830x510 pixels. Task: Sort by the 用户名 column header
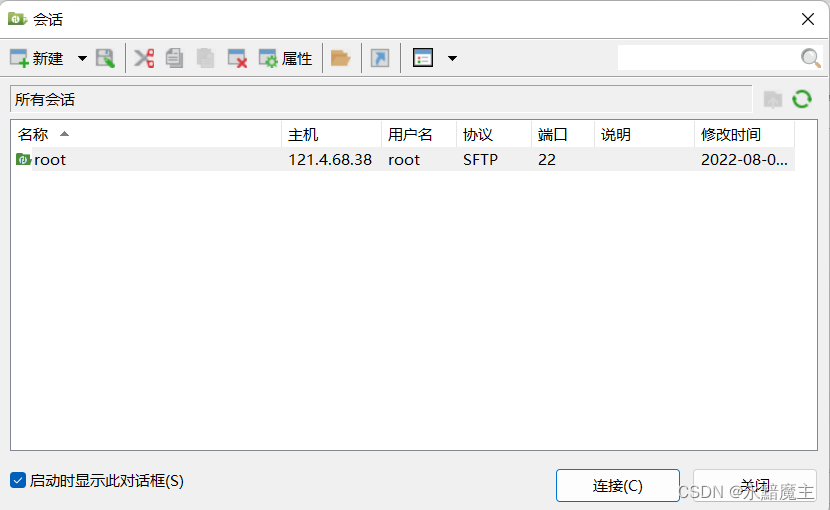point(419,135)
